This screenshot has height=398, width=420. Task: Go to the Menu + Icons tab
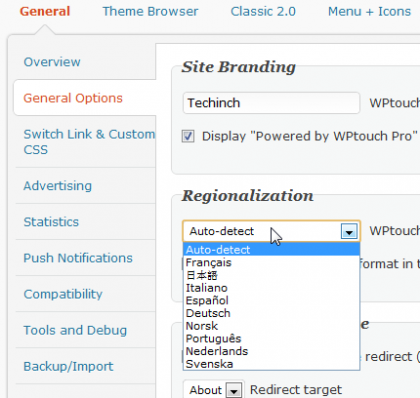click(x=369, y=11)
